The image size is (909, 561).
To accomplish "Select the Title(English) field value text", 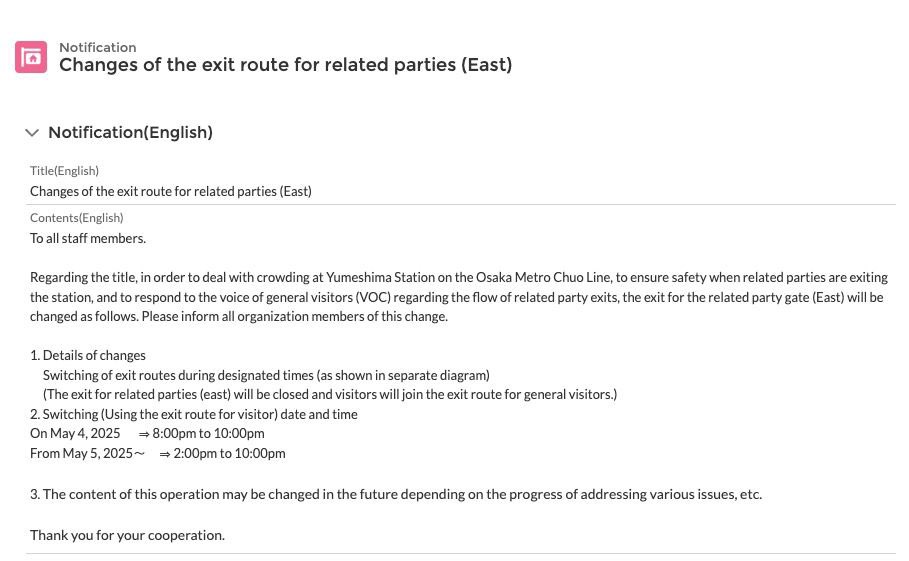I will pos(170,191).
